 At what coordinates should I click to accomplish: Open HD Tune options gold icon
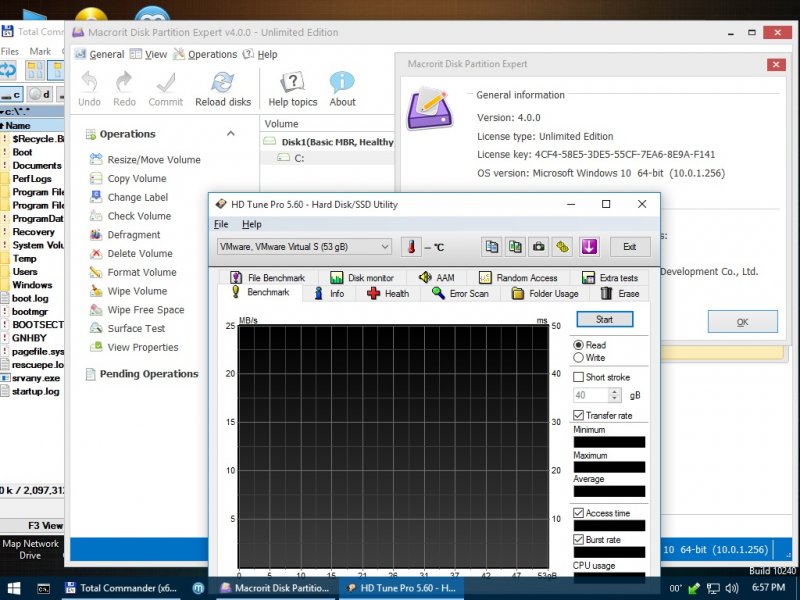[562, 247]
